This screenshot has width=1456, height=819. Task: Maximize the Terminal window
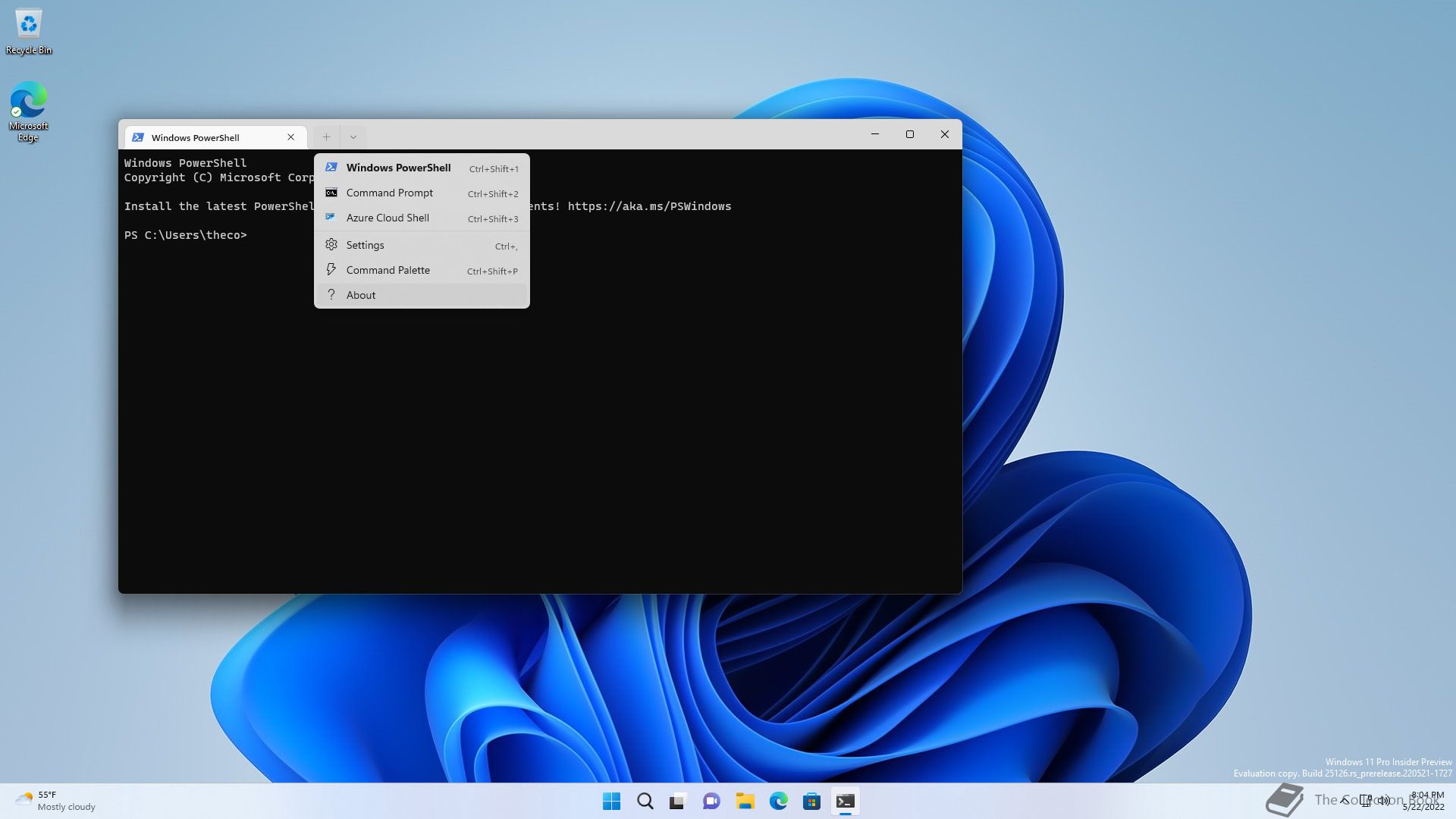coord(910,134)
